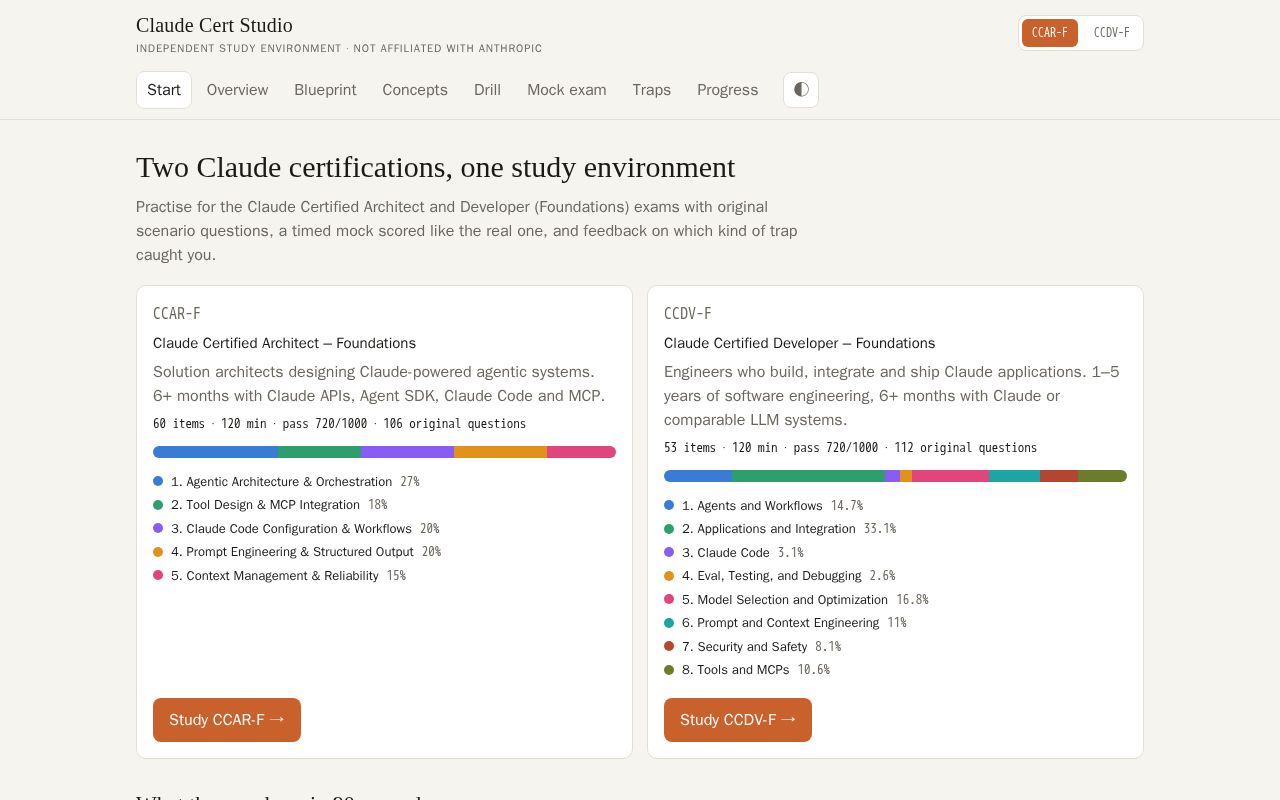The image size is (1280, 800).
Task: Click the Study CCAR-F button
Action: [227, 720]
